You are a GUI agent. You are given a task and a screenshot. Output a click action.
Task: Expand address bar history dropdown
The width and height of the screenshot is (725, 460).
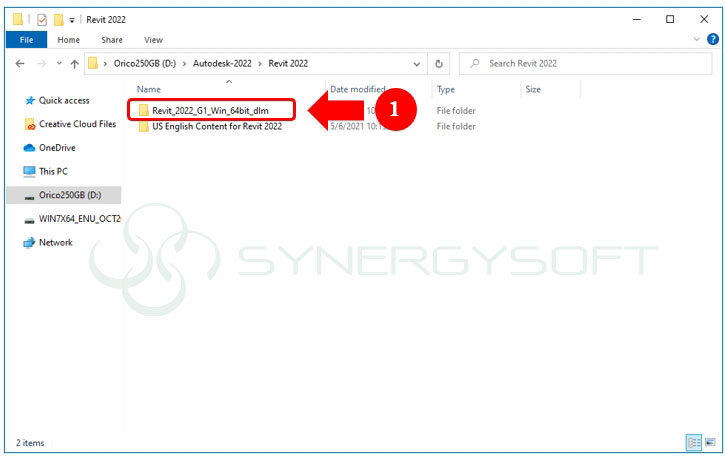[417, 64]
